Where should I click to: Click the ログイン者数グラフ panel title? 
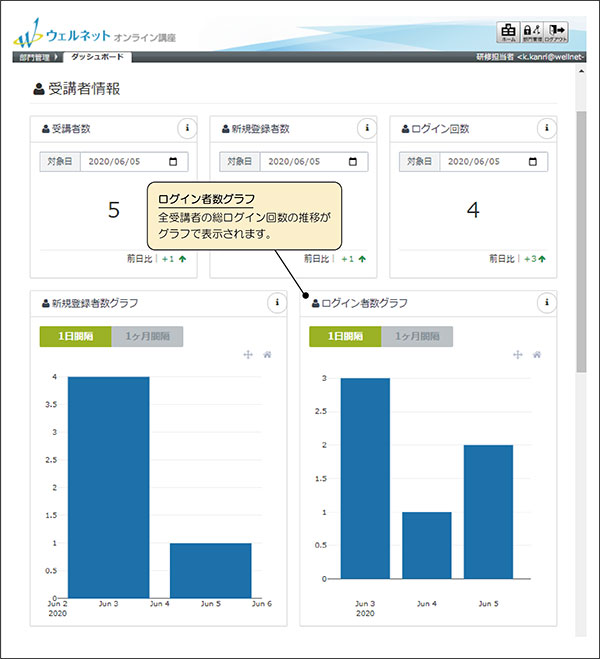360,303
